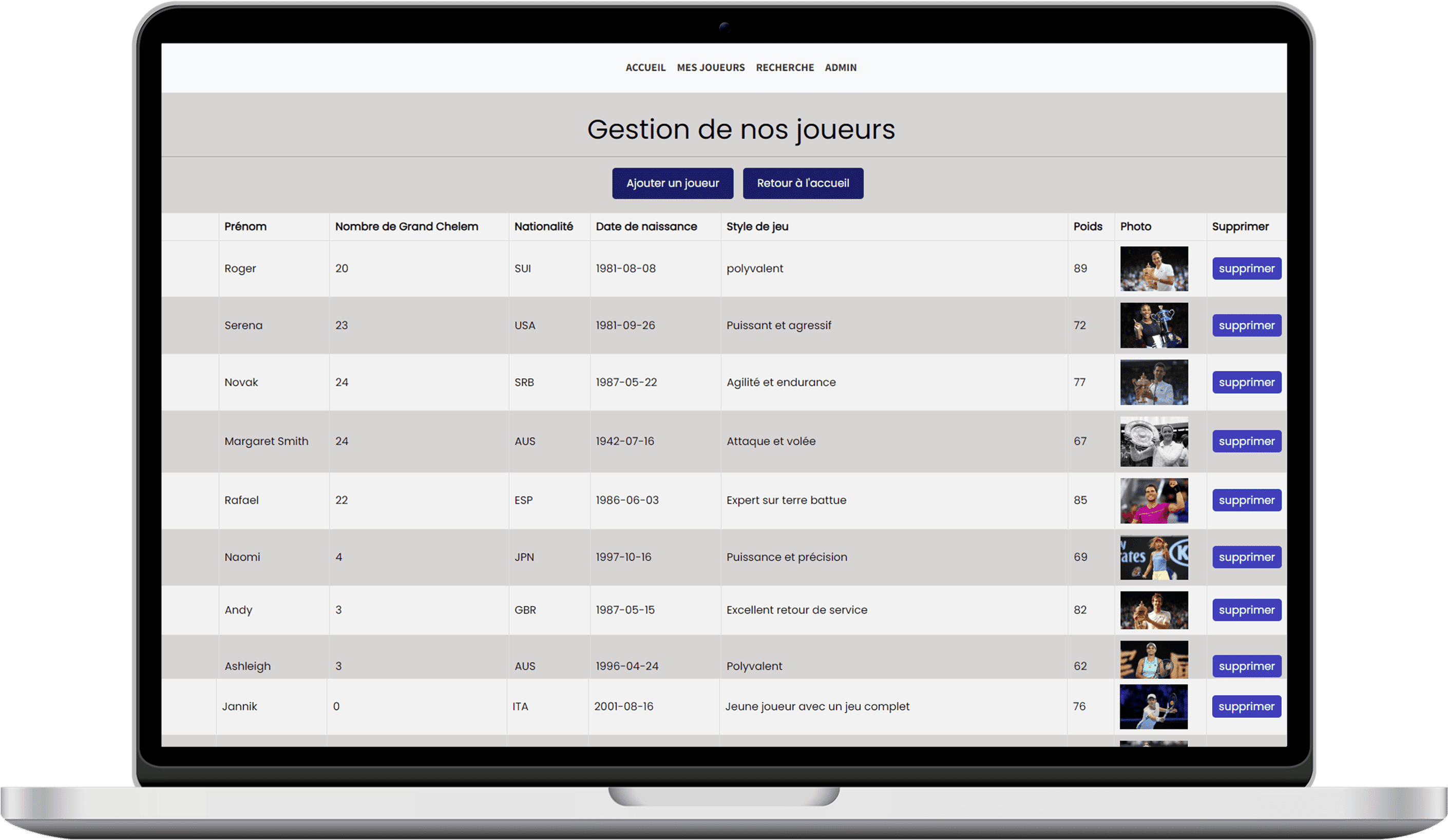1448x840 pixels.
Task: Open the ACCUEIL menu item
Action: point(645,68)
